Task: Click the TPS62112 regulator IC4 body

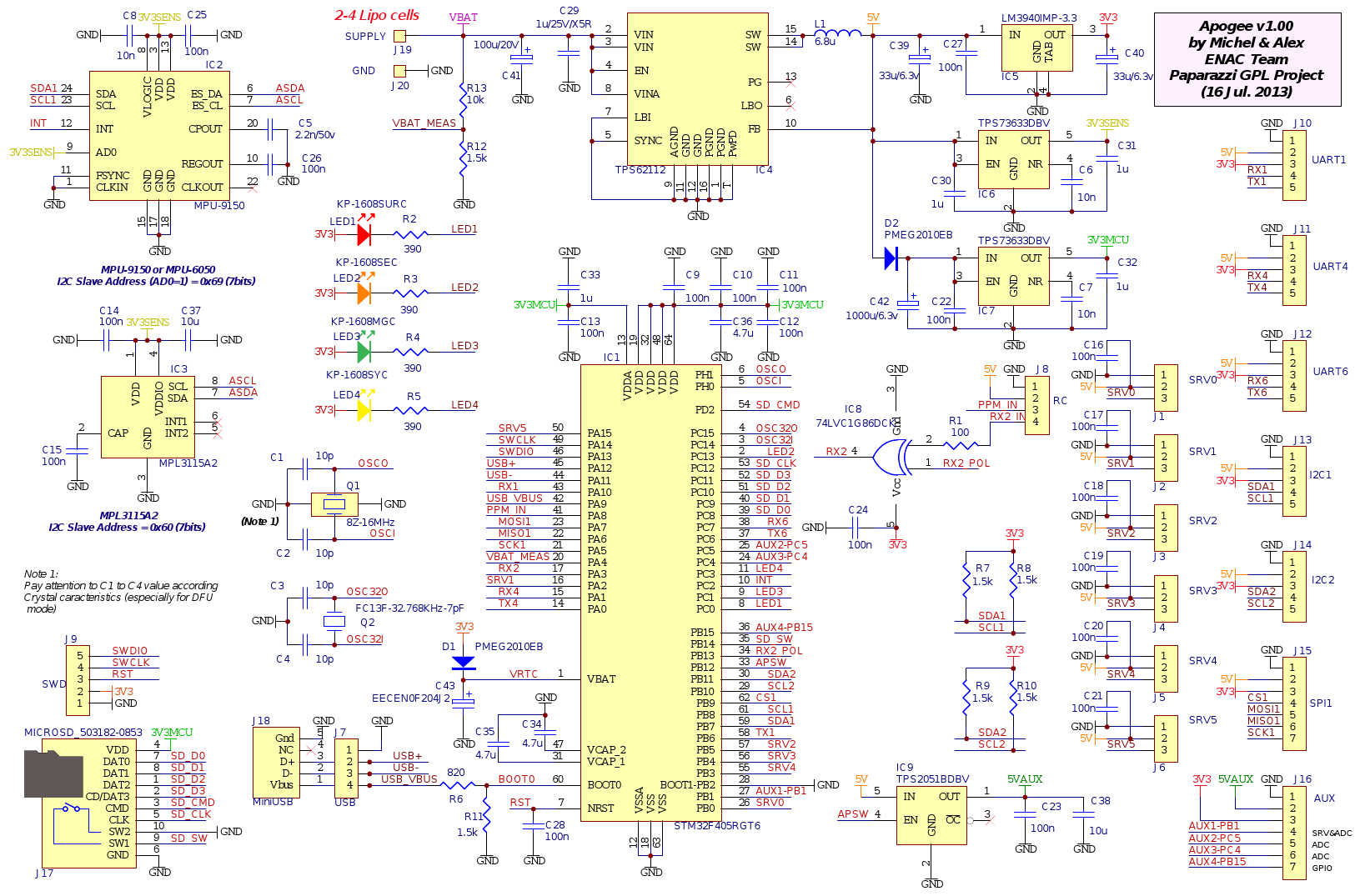Action: point(697,88)
